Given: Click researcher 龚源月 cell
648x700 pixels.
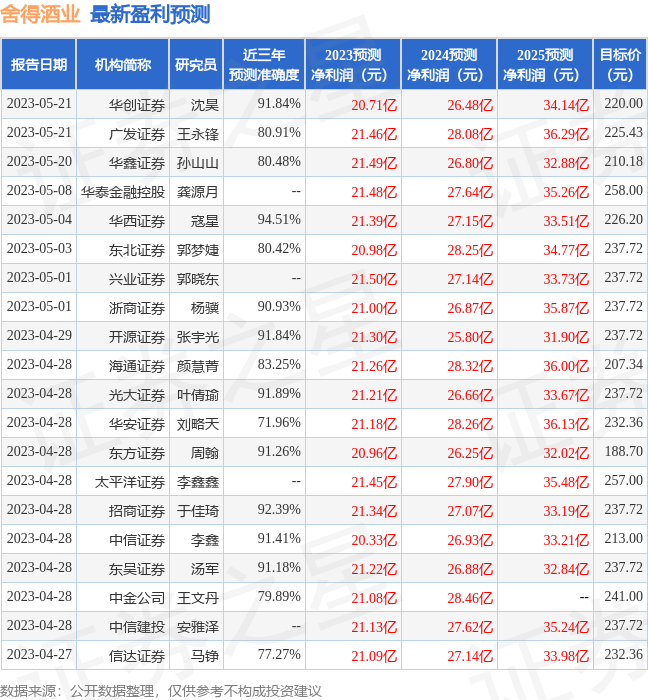Looking at the screenshot, I should tap(198, 192).
